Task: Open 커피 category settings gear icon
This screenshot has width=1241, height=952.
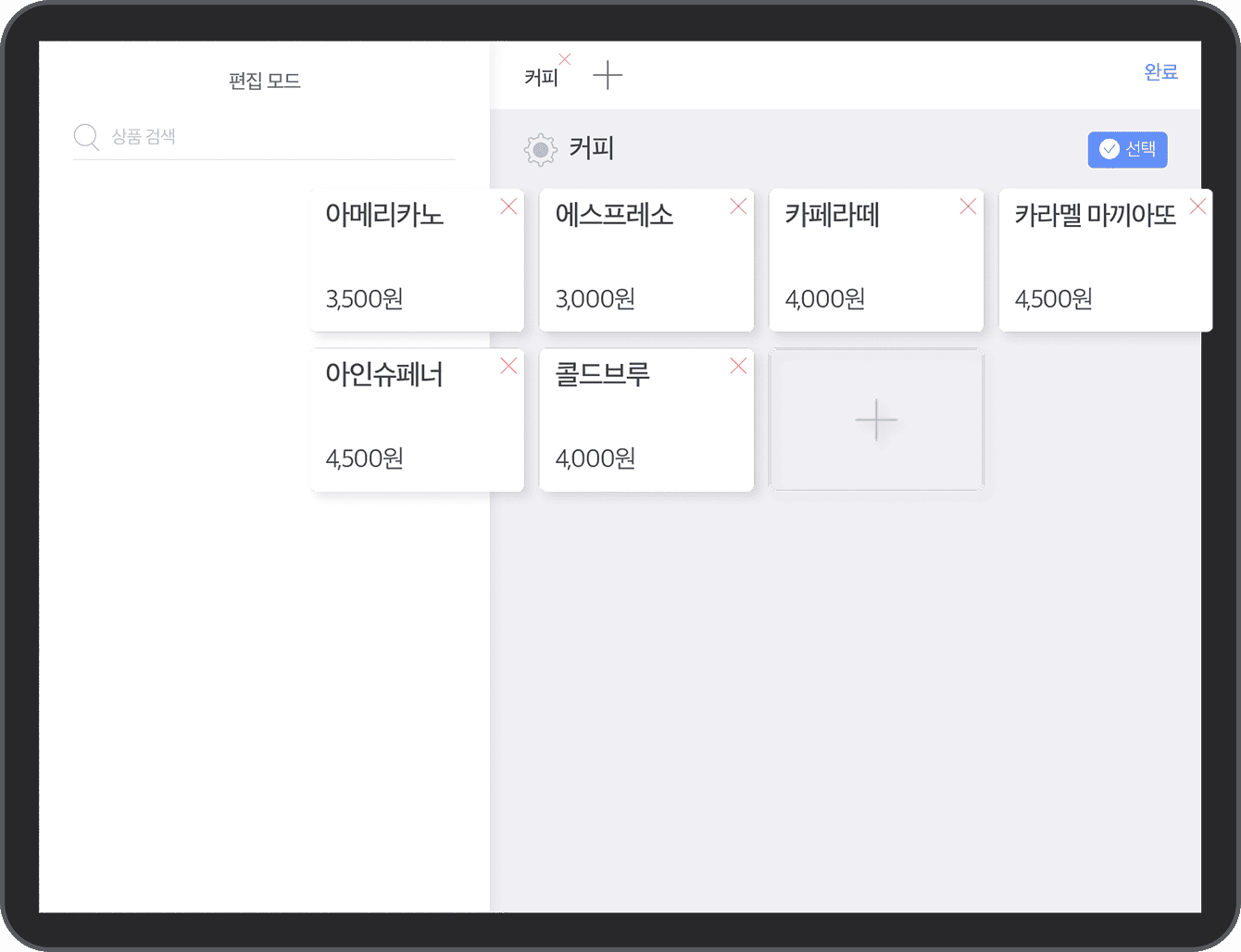Action: [x=541, y=149]
